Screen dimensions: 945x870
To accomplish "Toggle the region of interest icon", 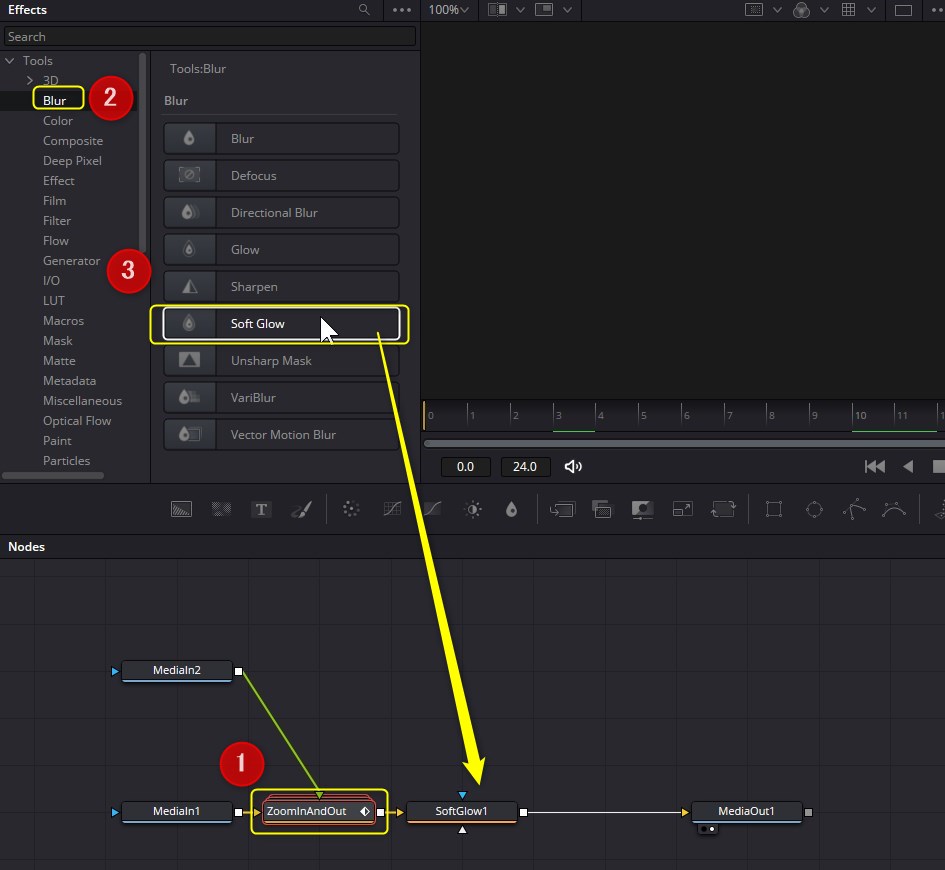I will coord(754,10).
